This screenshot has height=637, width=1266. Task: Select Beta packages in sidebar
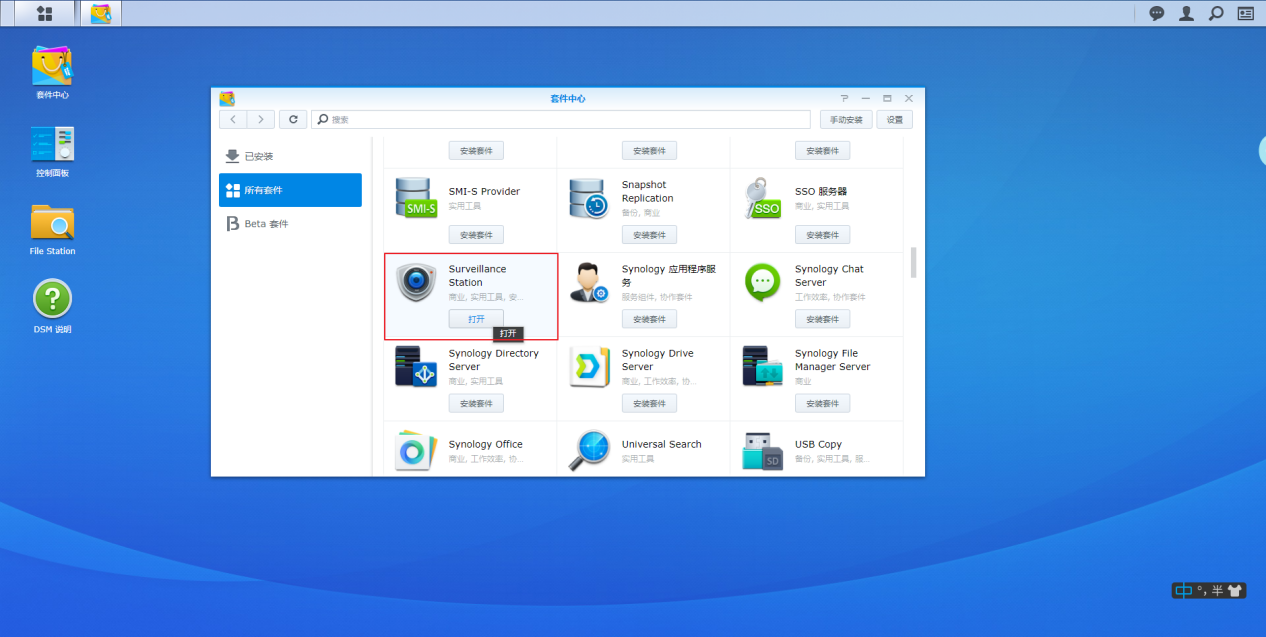click(x=290, y=224)
